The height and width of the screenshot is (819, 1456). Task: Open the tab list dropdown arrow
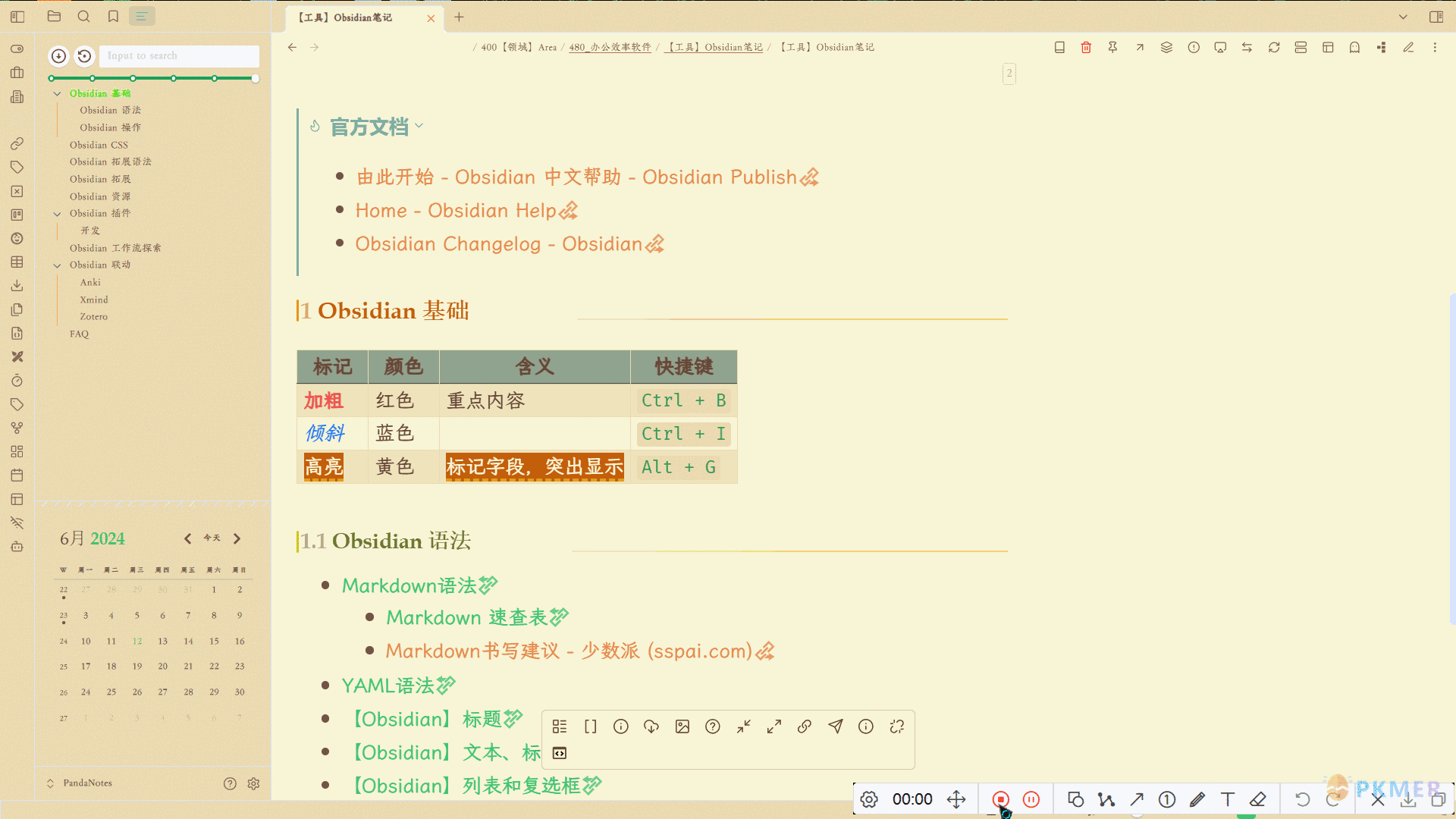[1403, 17]
